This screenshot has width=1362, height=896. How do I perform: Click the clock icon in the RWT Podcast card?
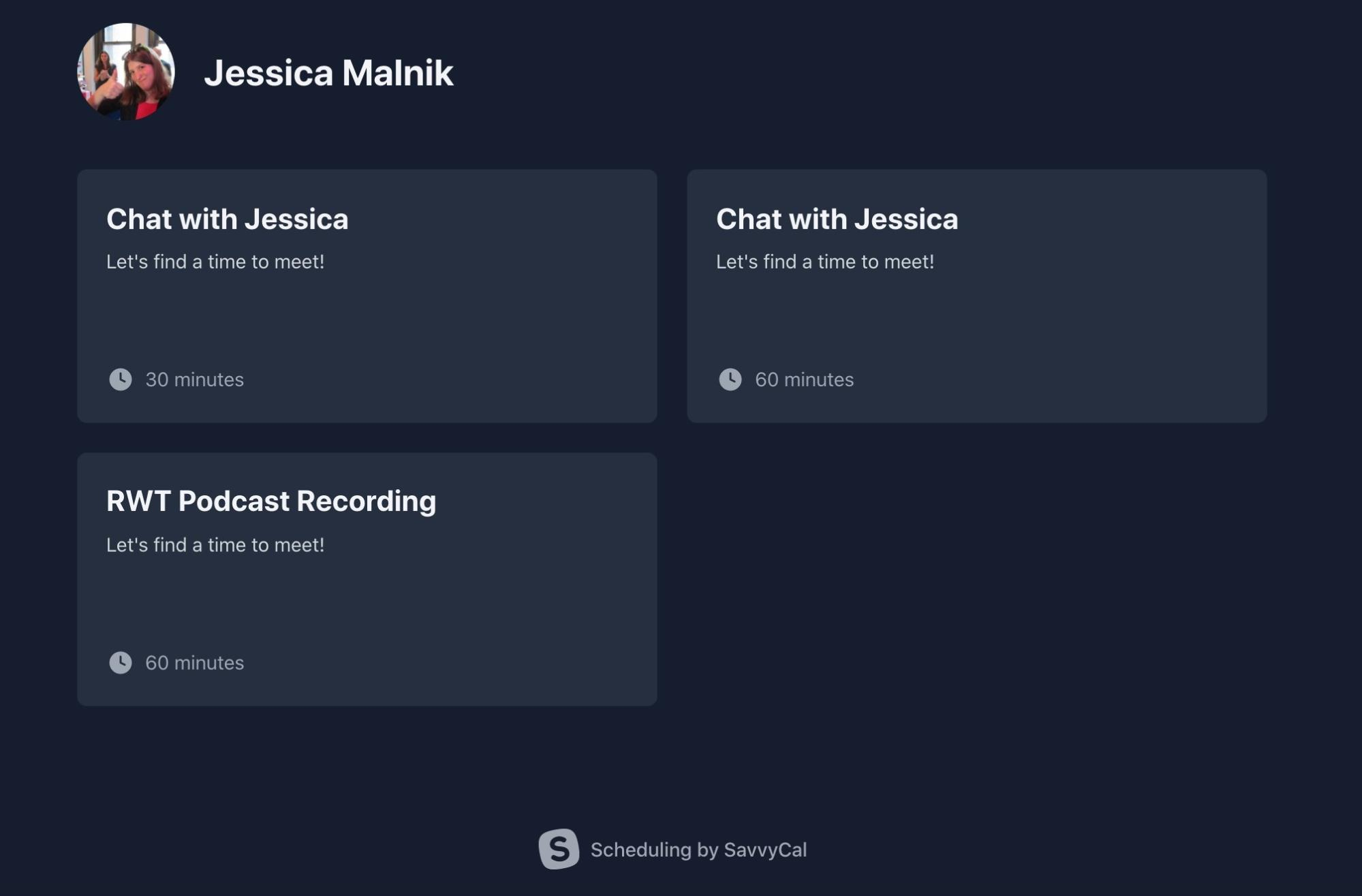[121, 662]
